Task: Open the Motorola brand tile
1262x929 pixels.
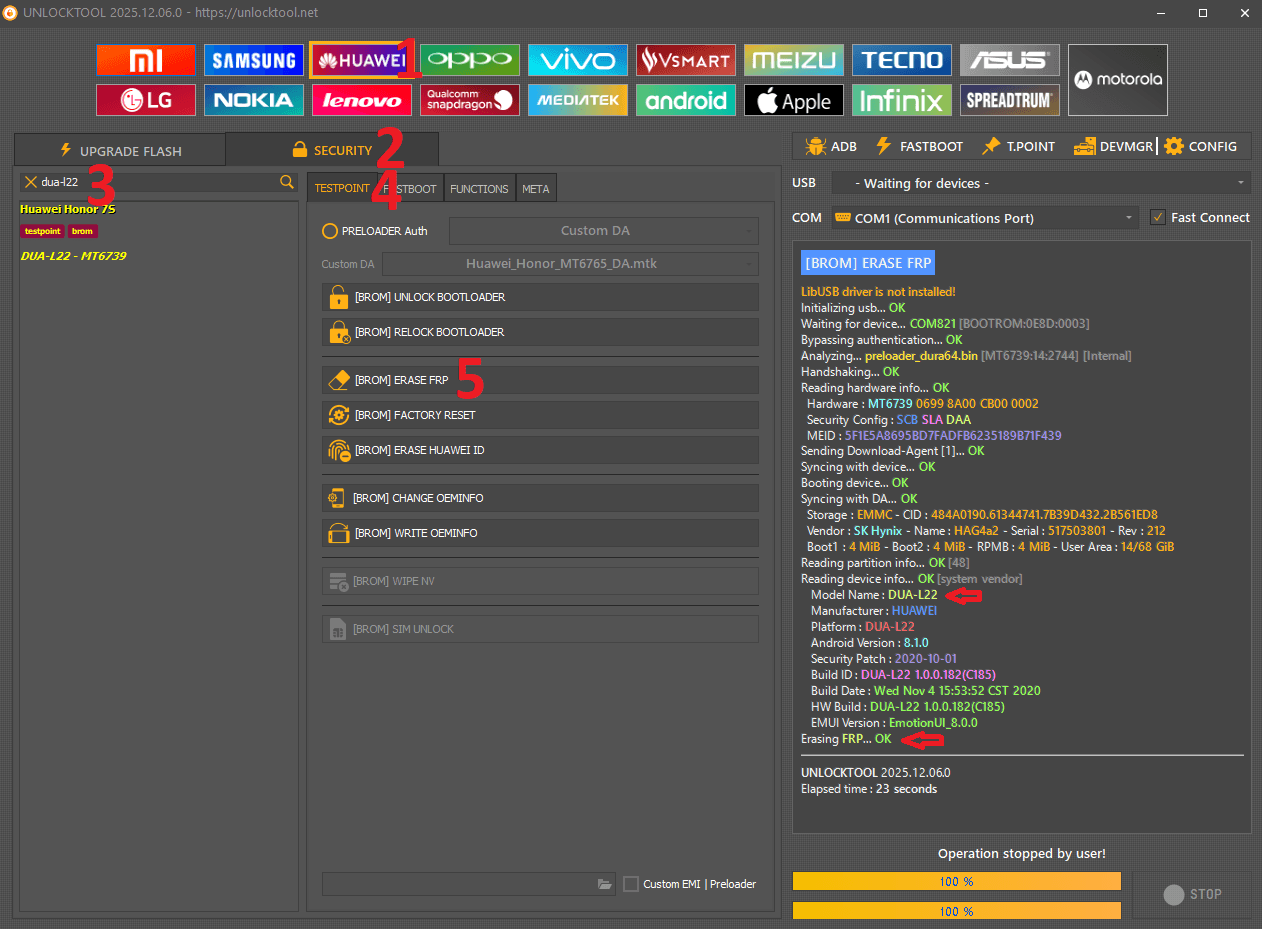Action: coord(1117,80)
